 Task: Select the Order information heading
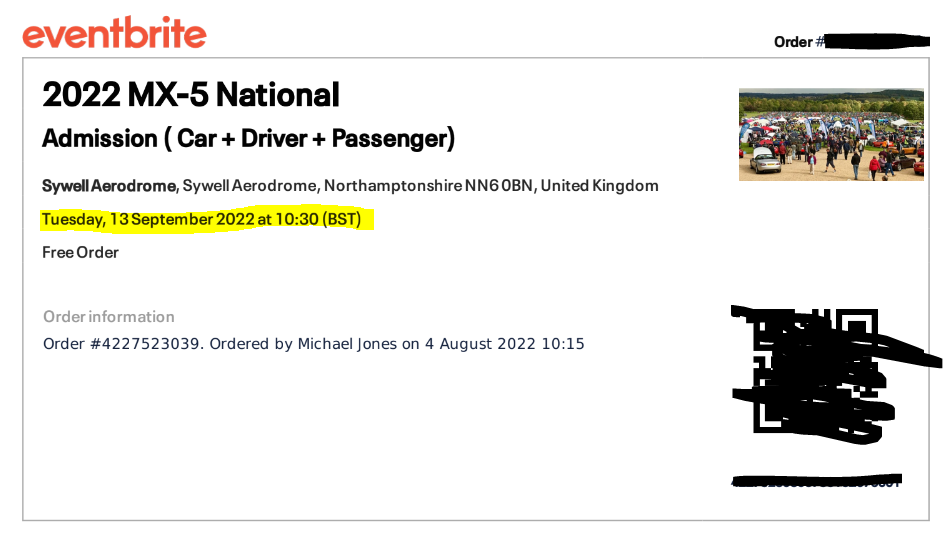coord(109,316)
